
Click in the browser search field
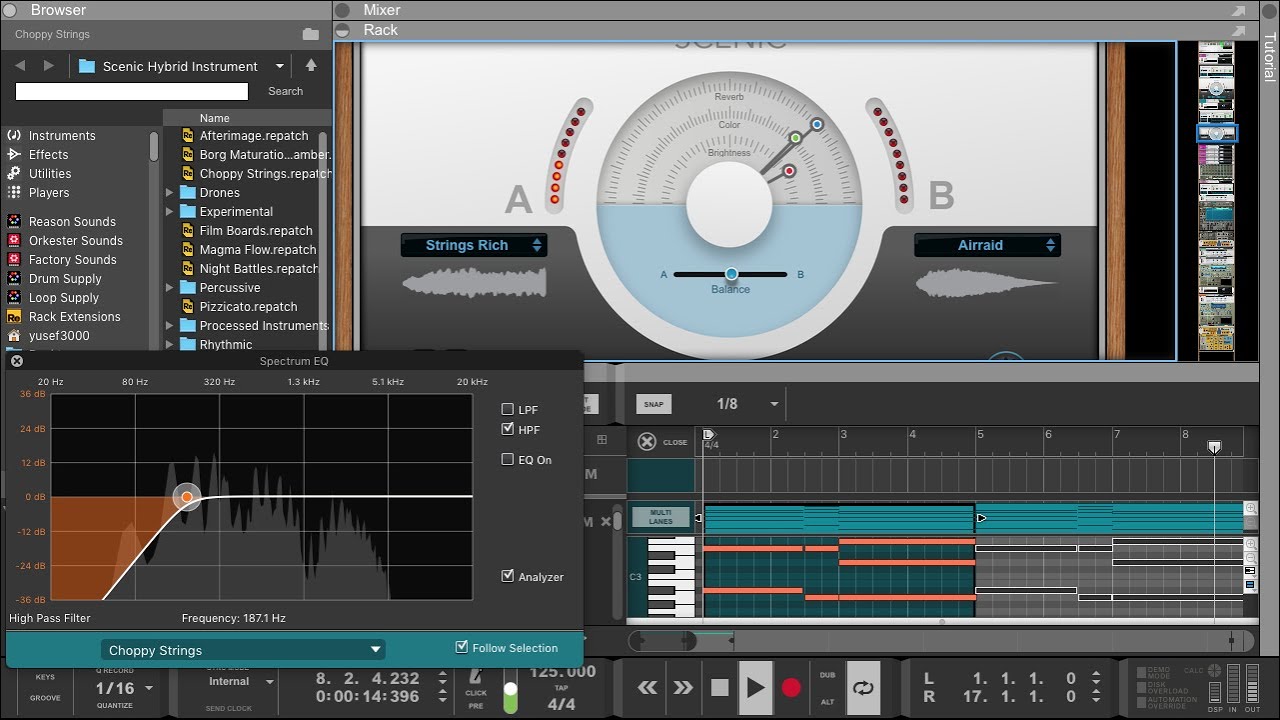pyautogui.click(x=131, y=91)
